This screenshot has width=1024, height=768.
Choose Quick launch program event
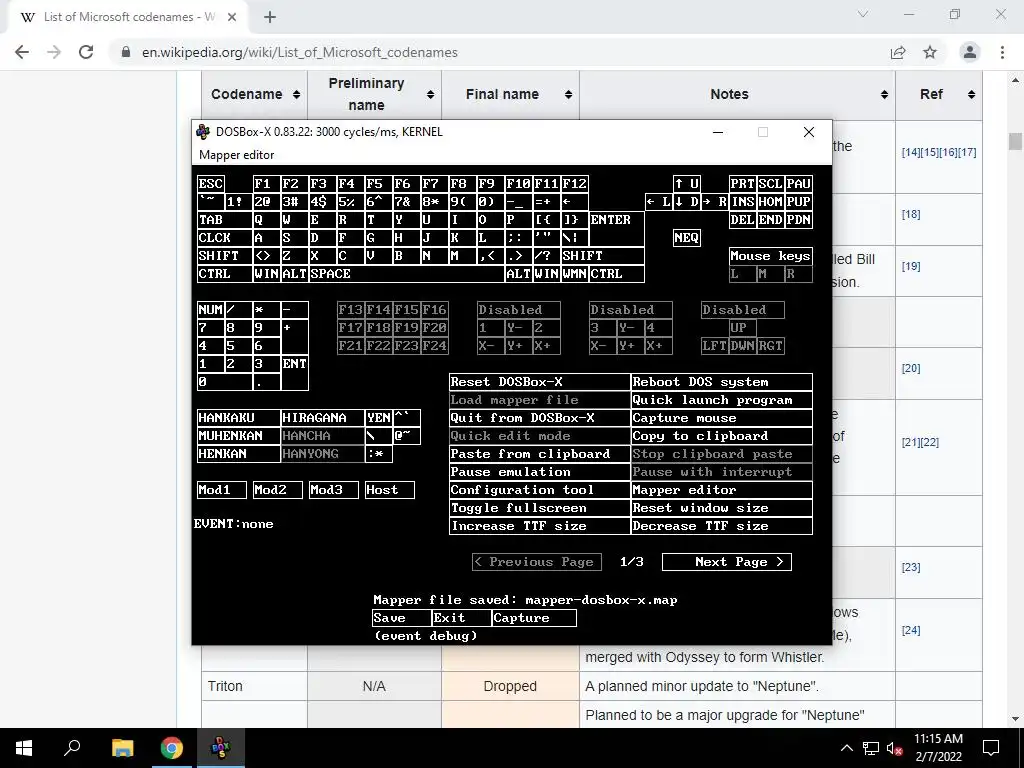click(722, 400)
